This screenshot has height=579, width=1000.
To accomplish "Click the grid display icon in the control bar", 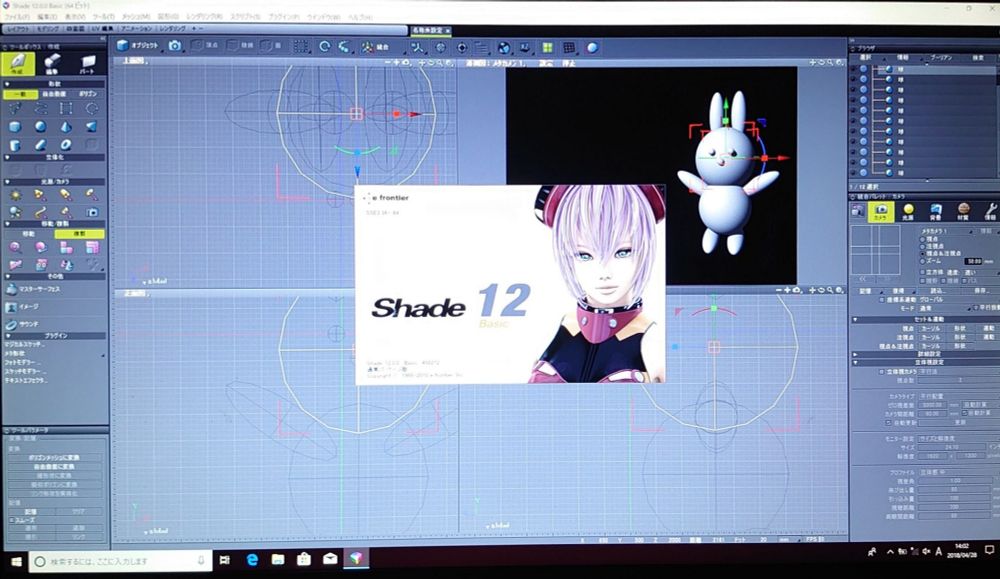I will pyautogui.click(x=570, y=47).
